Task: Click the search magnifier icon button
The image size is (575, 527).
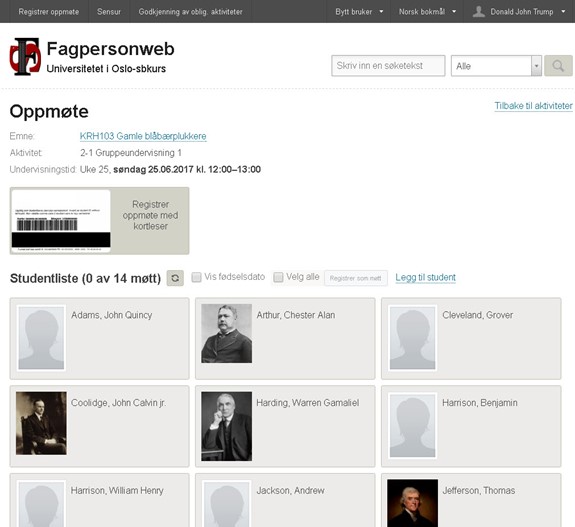Action: point(558,66)
